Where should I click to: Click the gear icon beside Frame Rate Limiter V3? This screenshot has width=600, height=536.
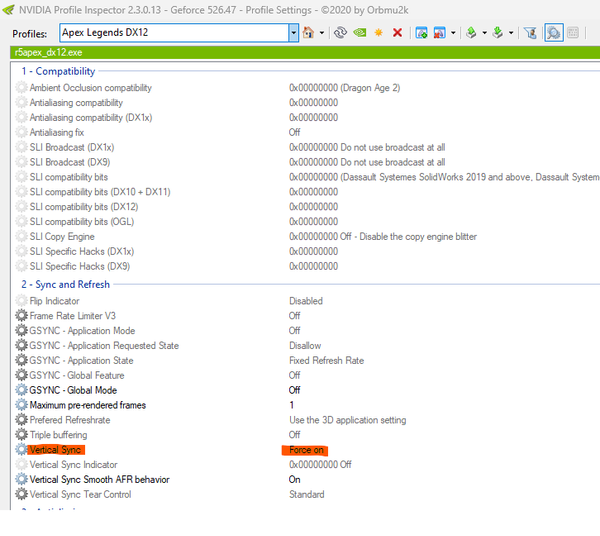coord(21,316)
